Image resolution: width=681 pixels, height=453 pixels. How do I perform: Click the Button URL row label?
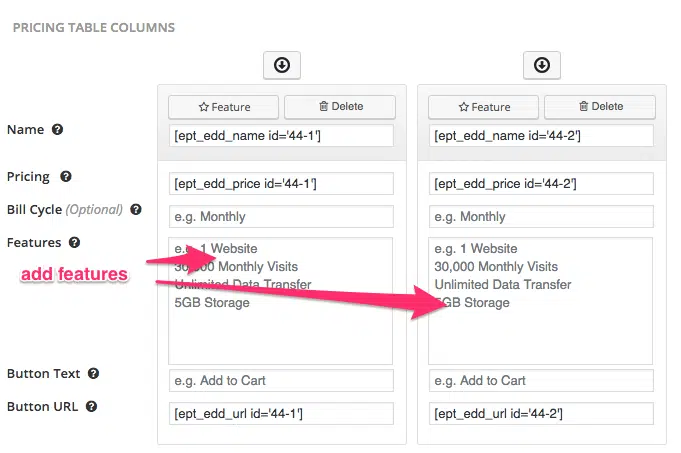click(43, 407)
